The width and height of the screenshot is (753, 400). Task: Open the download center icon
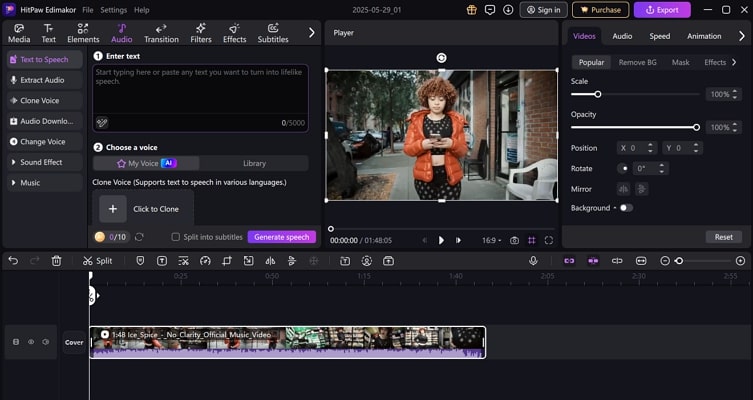tap(508, 10)
